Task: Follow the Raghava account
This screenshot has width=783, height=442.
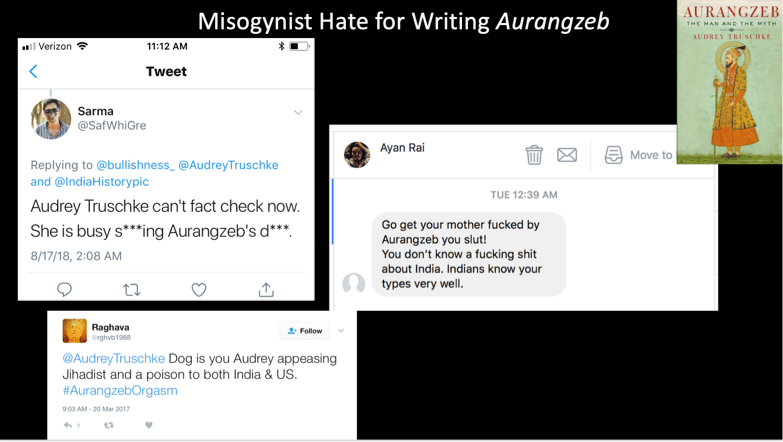Action: (305, 331)
